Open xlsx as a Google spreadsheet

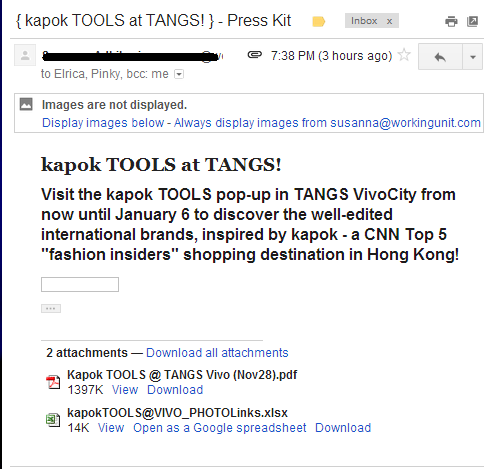(219, 428)
